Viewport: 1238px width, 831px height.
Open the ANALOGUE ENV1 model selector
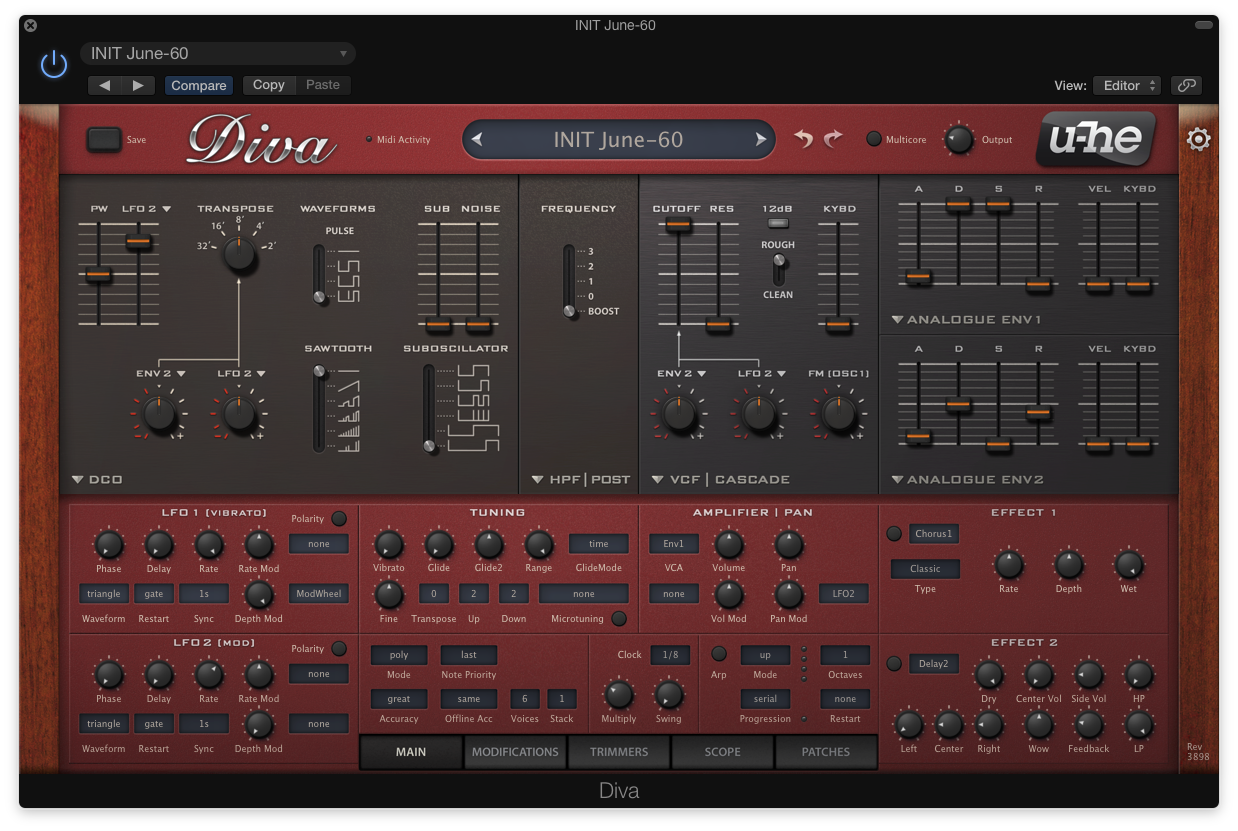pos(967,321)
